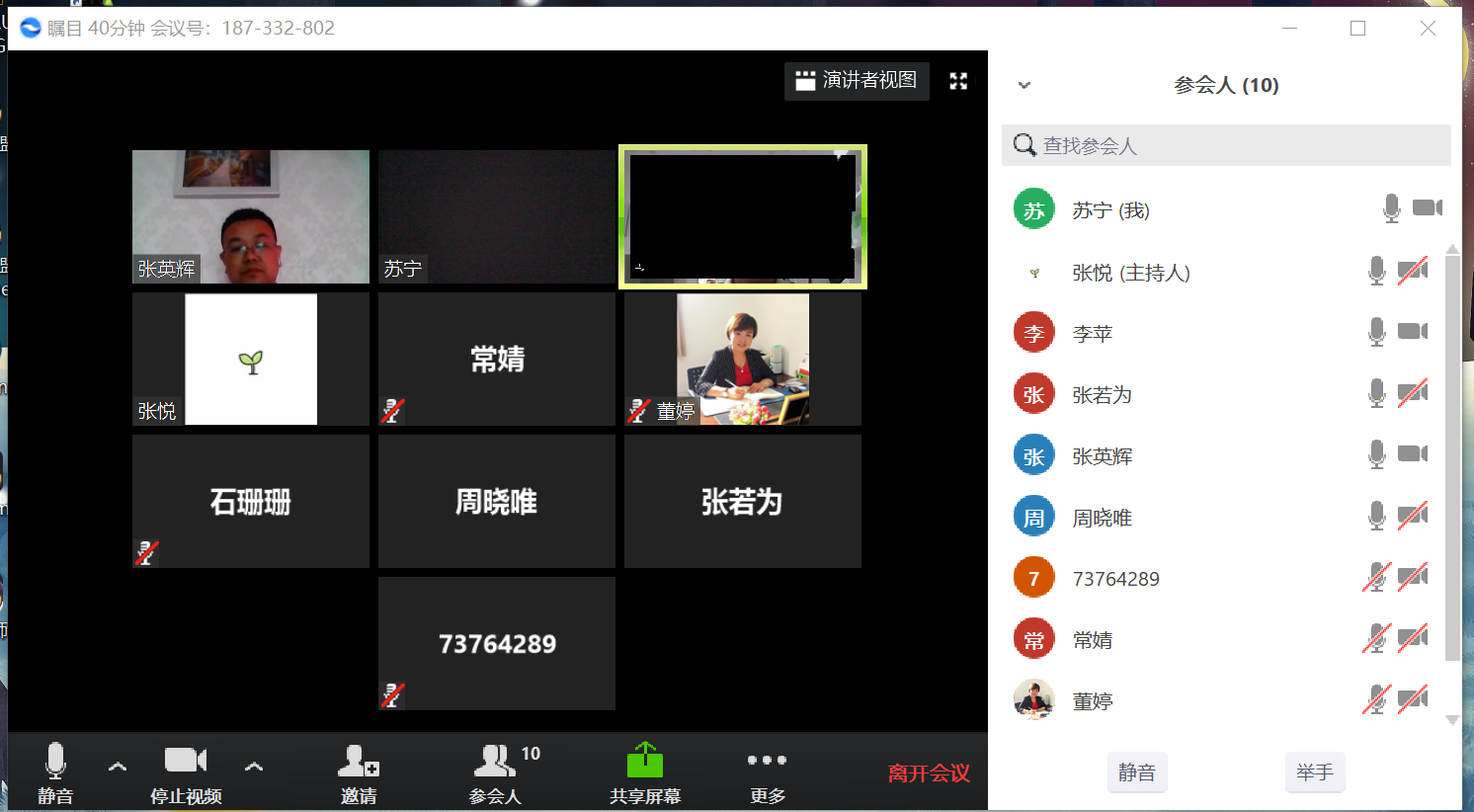Screen dimensions: 1474x812
Task: Toggle disabled camera in 张悦 (主持人) row
Action: click(1413, 270)
